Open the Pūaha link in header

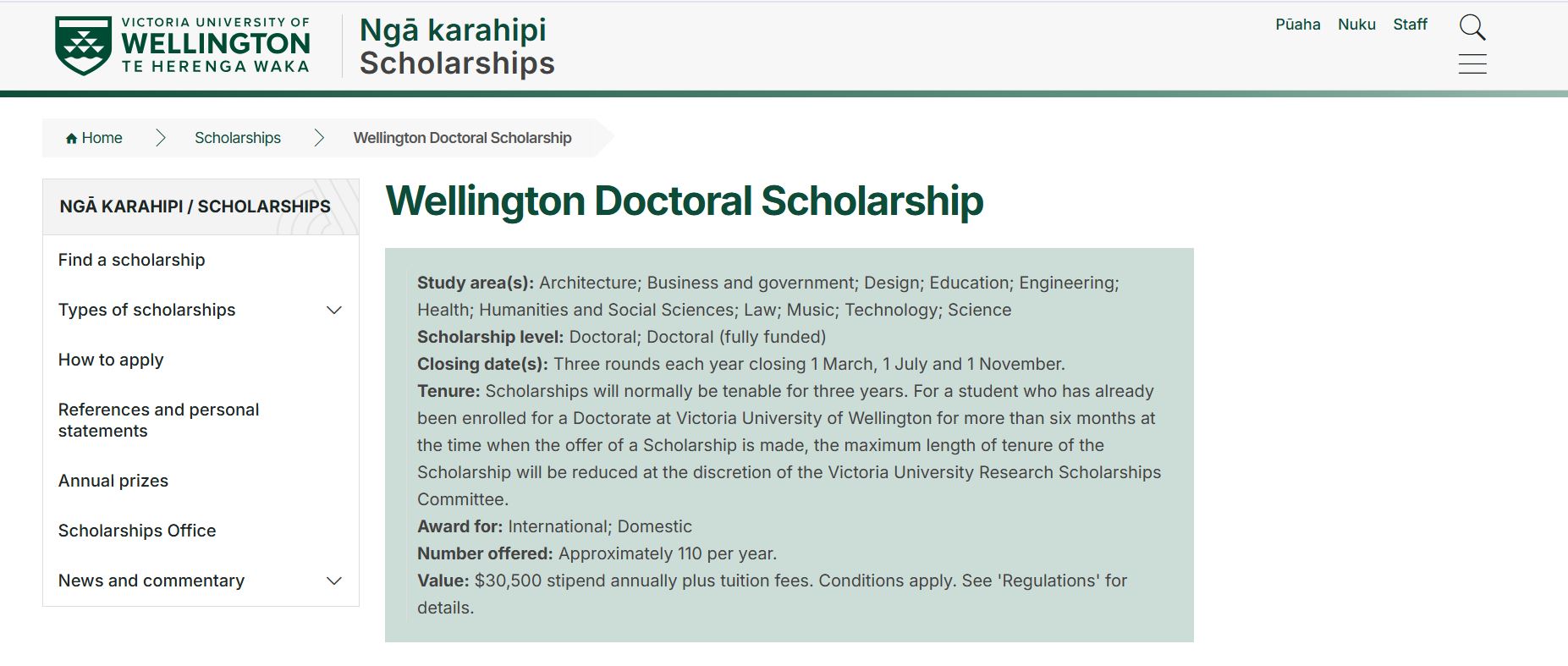tap(1297, 25)
